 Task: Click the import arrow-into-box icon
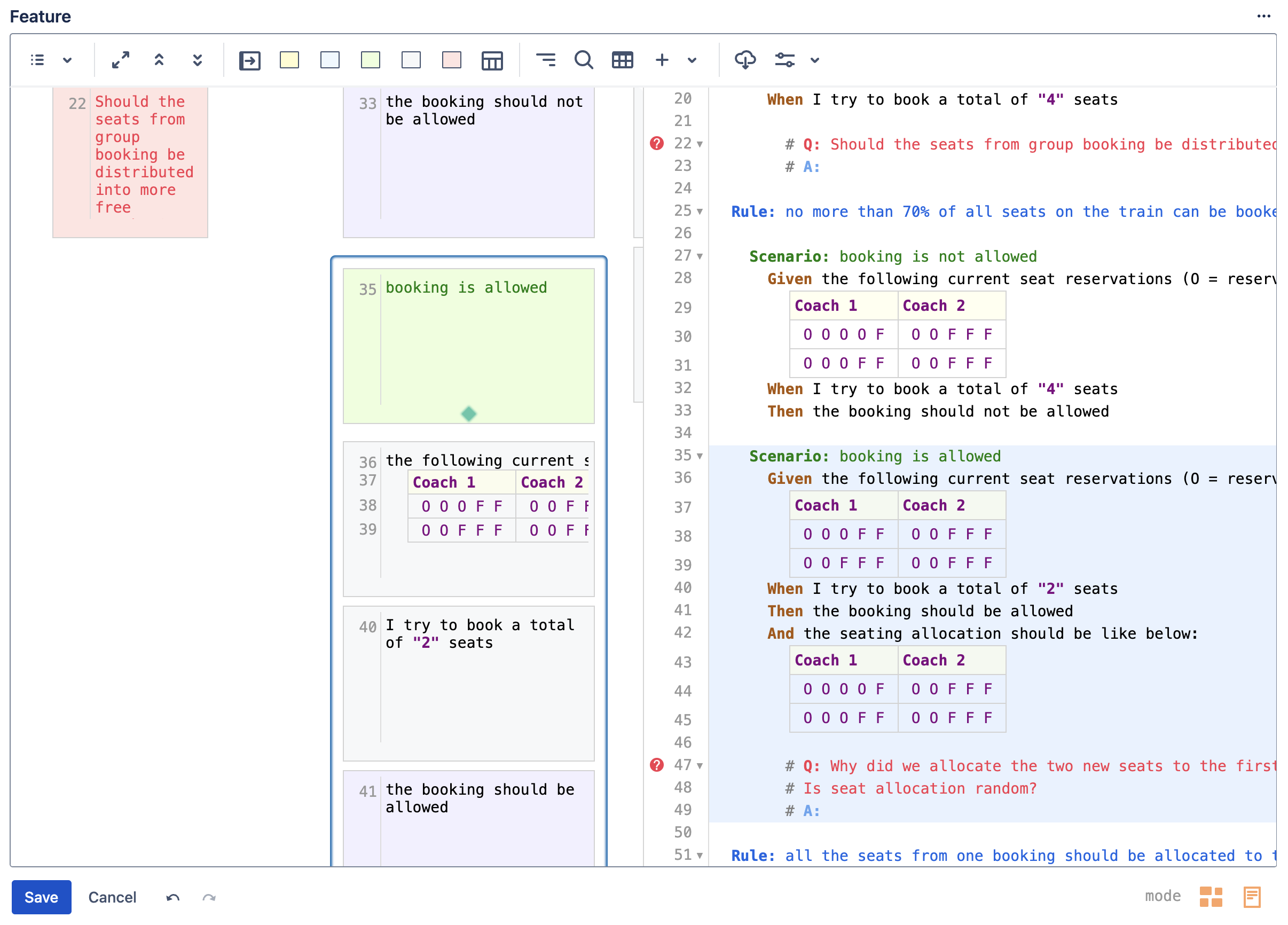click(249, 60)
